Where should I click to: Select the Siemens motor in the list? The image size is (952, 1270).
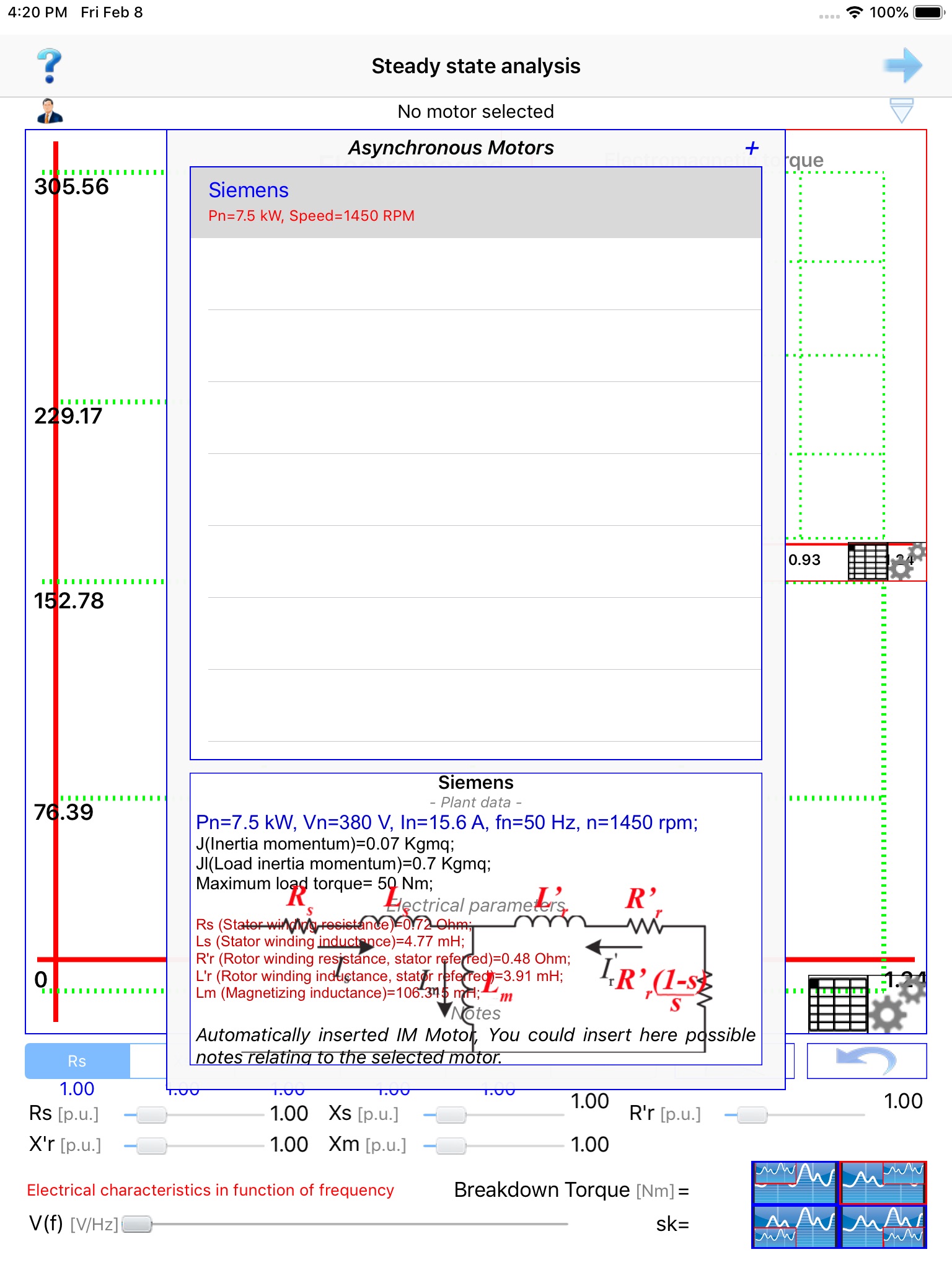476,203
